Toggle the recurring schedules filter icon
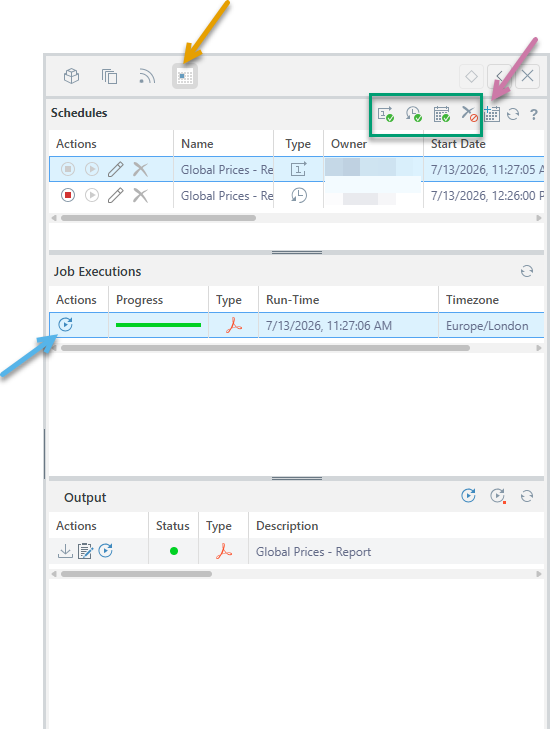This screenshot has height=729, width=550. pyautogui.click(x=413, y=114)
